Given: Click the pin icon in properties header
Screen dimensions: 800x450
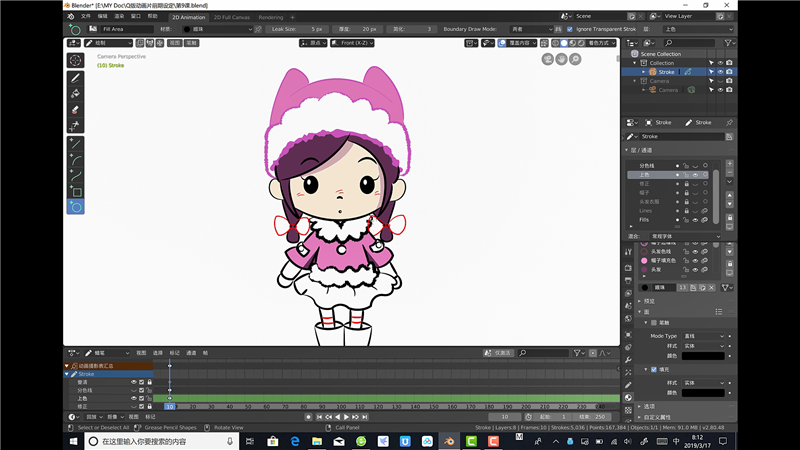Looking at the screenshot, I should 729,122.
